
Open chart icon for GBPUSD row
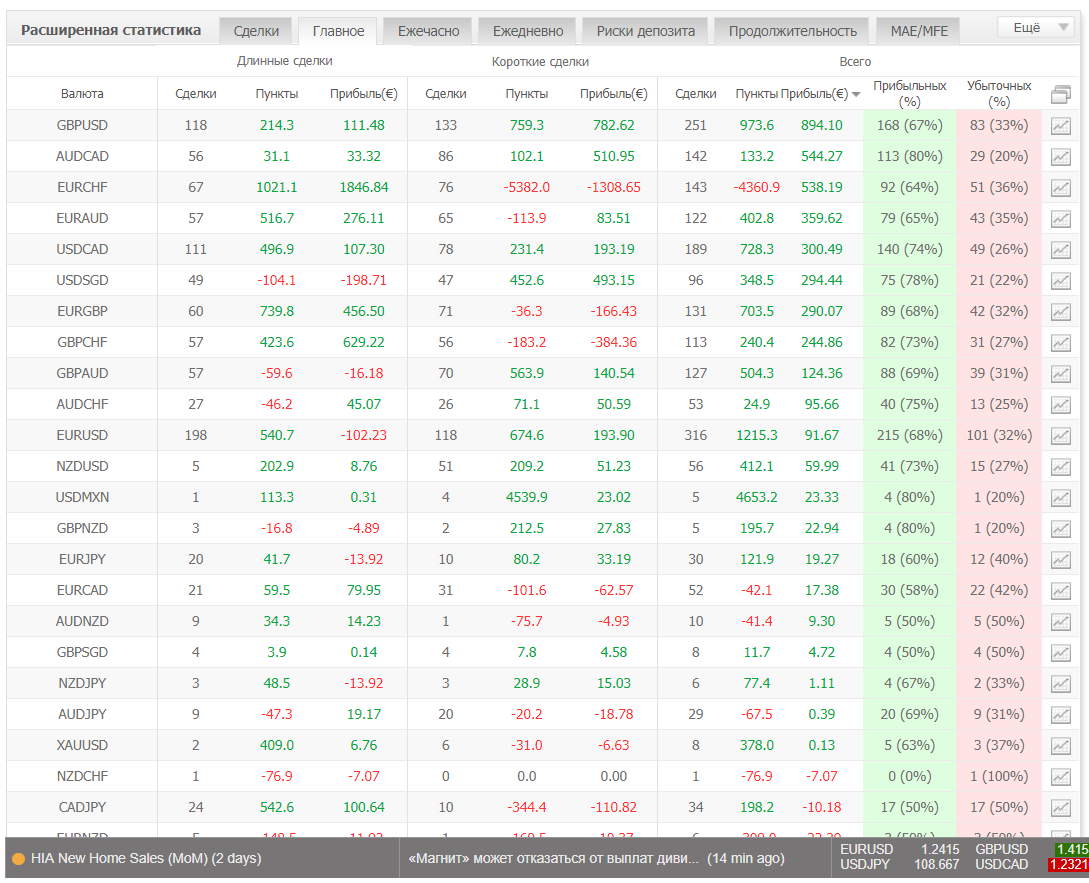tap(1060, 126)
